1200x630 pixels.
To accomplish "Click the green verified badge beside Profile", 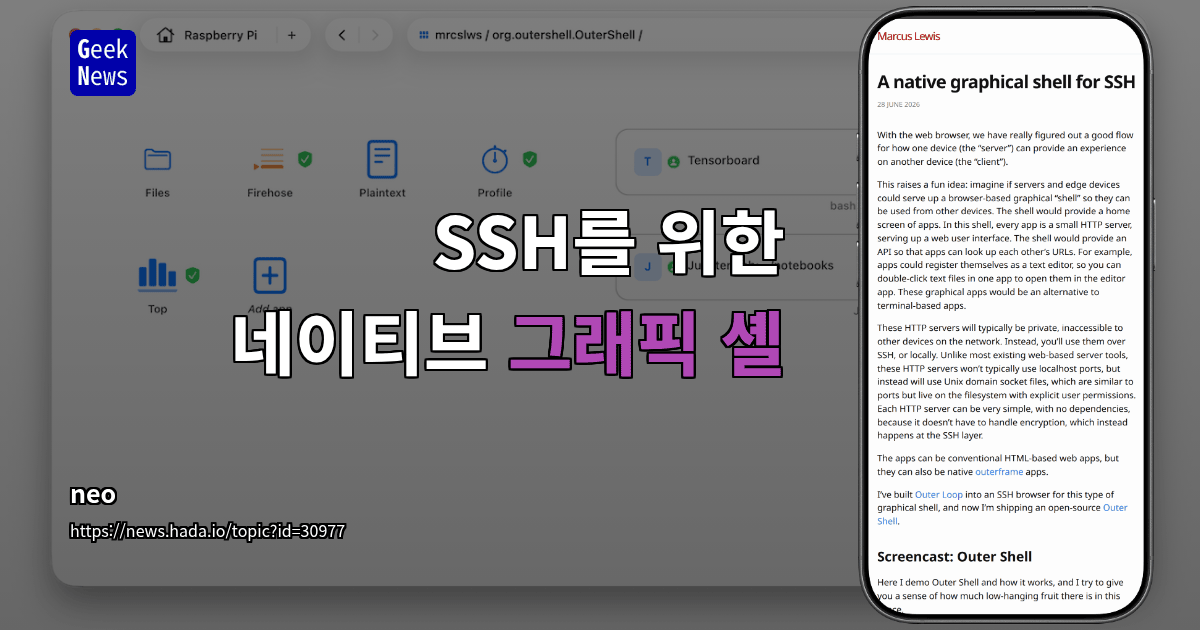I will 530,158.
